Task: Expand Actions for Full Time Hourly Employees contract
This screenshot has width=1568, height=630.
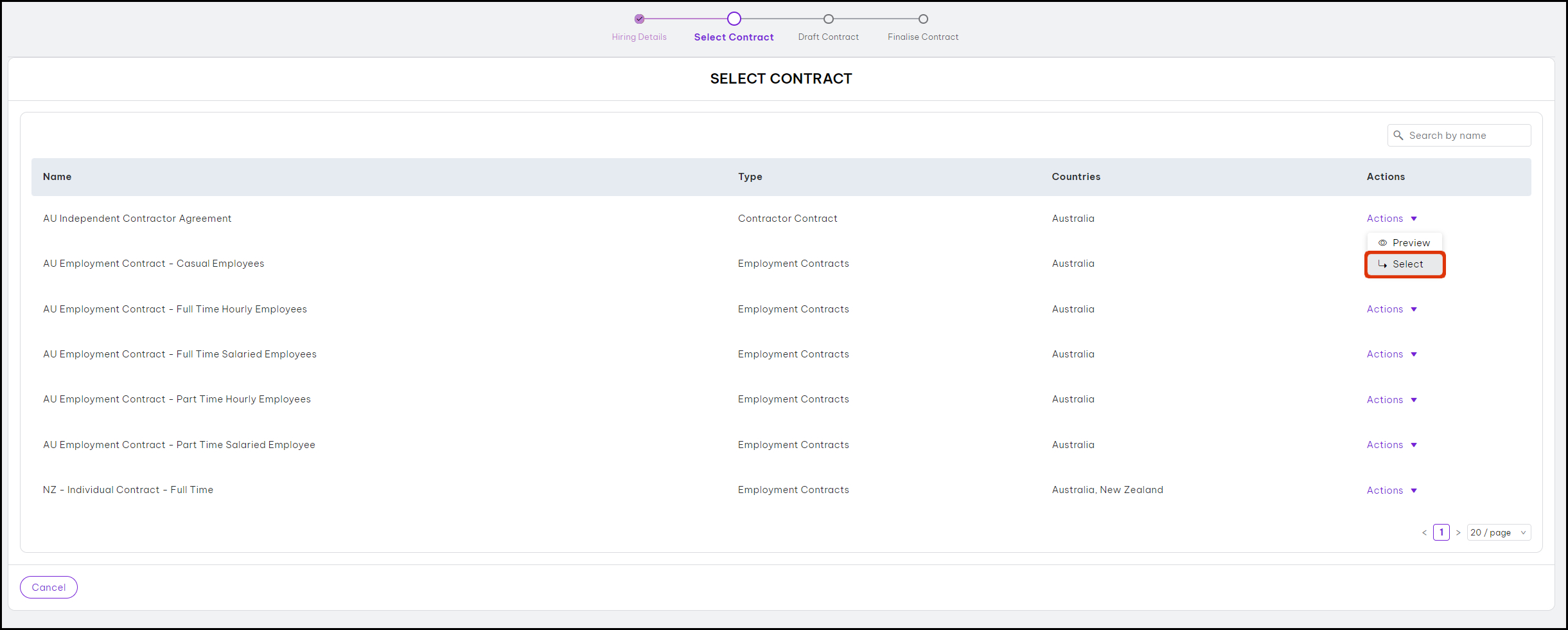Action: click(1391, 309)
